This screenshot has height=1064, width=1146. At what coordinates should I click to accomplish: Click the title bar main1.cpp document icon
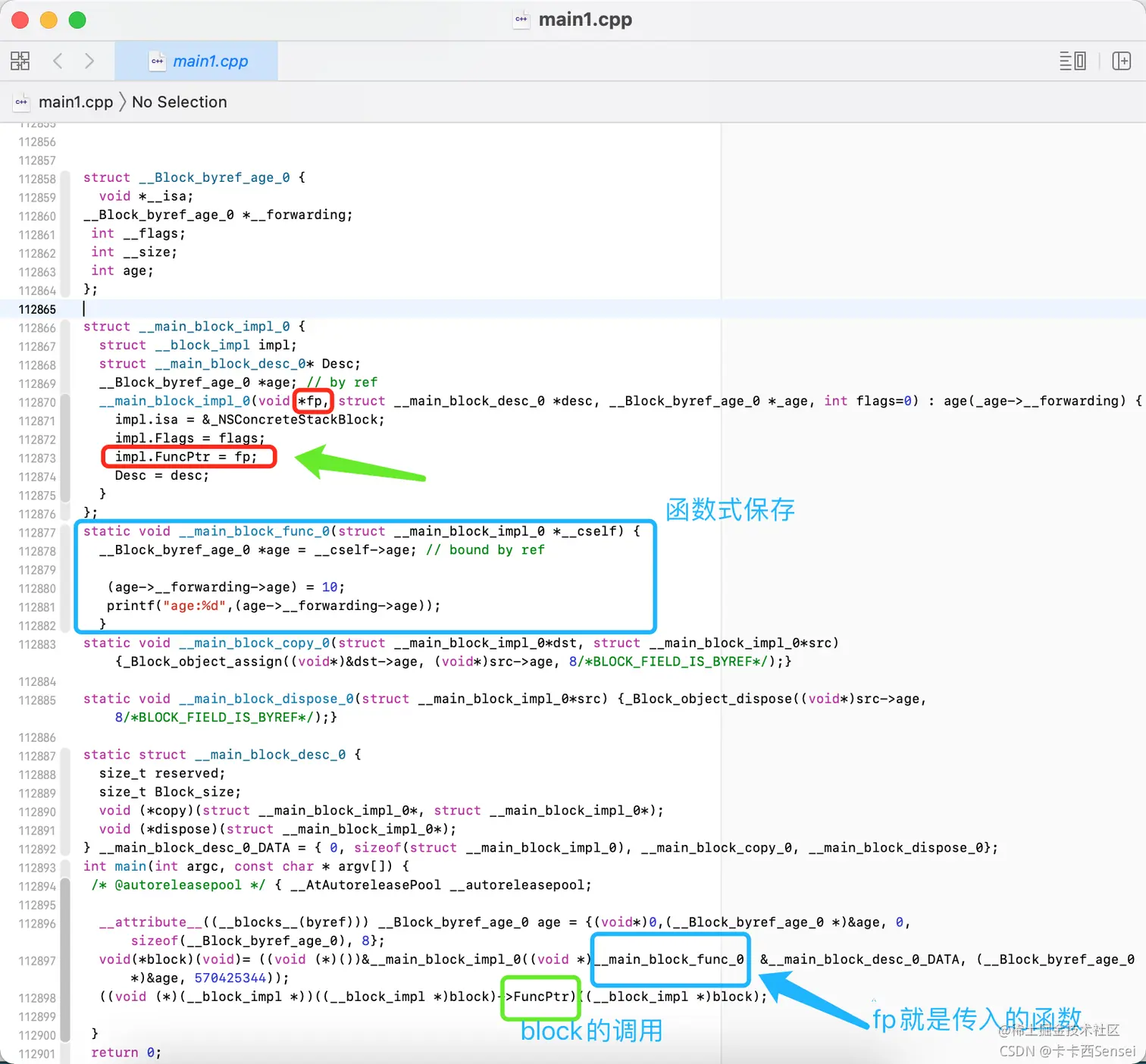(521, 20)
